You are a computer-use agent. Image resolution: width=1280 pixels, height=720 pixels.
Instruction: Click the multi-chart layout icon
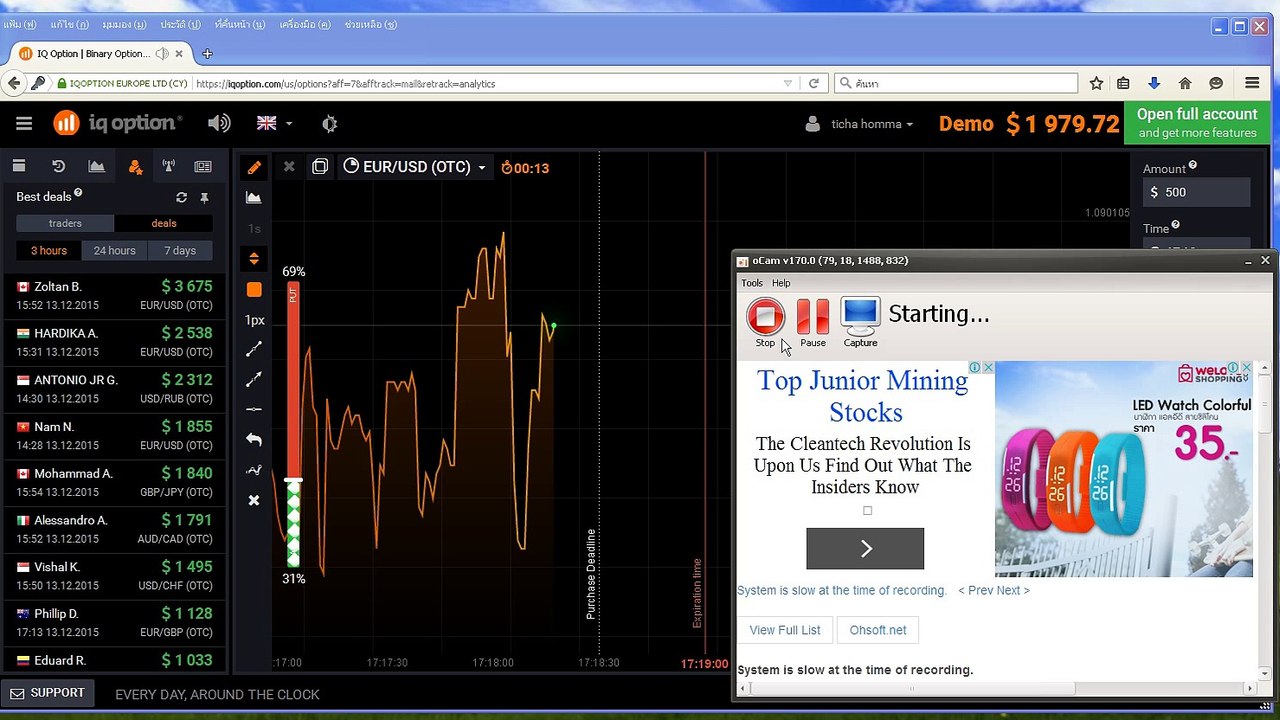pyautogui.click(x=320, y=167)
